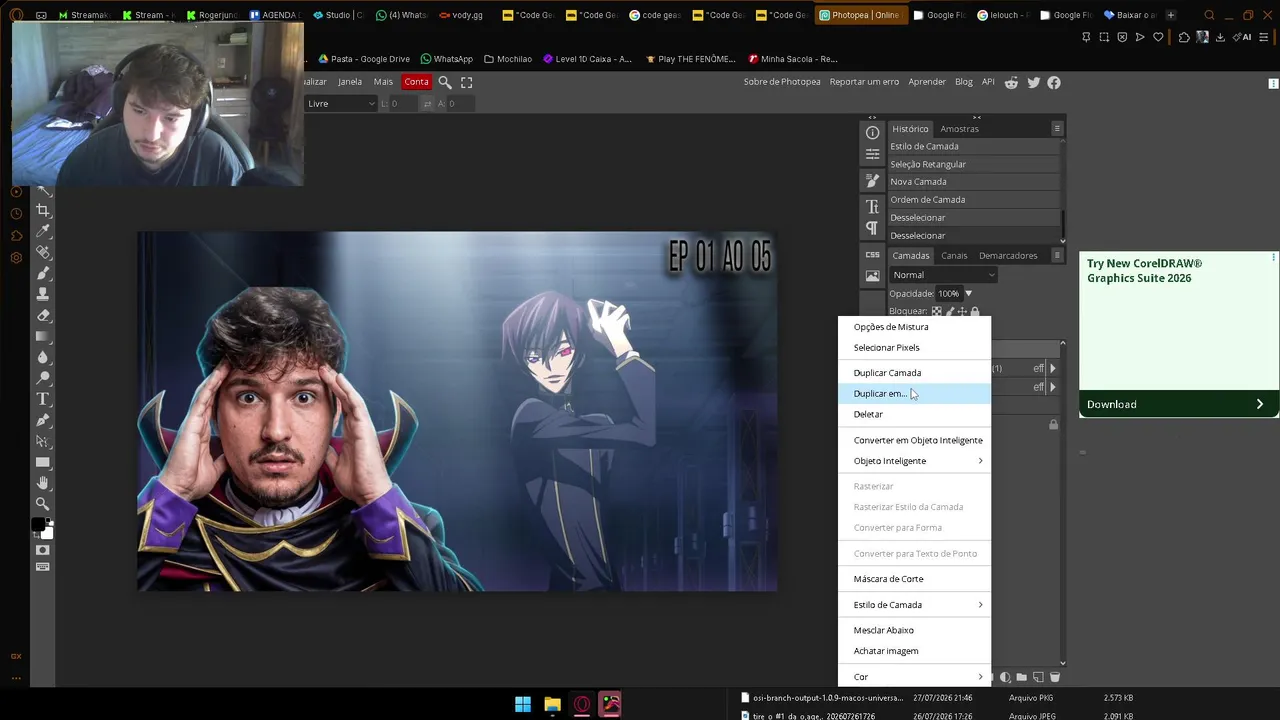Open the Histórico panel menu

click(1057, 129)
